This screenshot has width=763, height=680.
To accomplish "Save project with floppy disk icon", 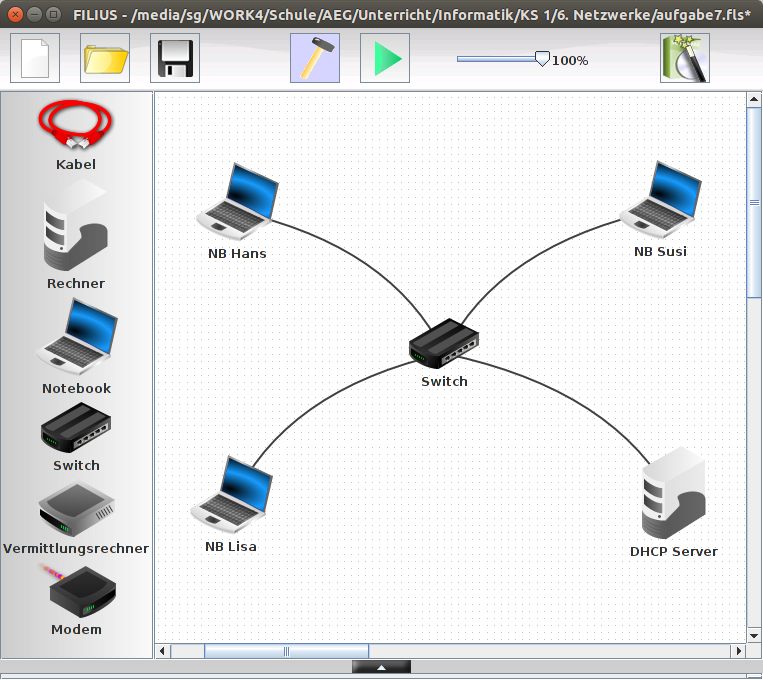I will pyautogui.click(x=175, y=58).
